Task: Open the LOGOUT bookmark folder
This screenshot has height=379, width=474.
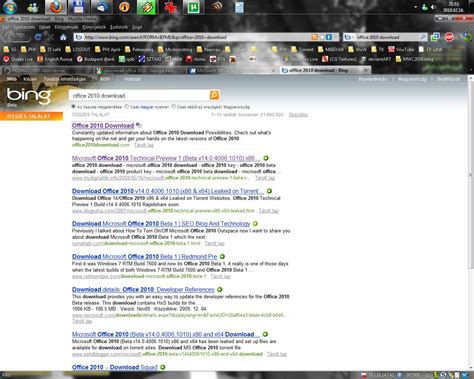Action: pyautogui.click(x=78, y=49)
